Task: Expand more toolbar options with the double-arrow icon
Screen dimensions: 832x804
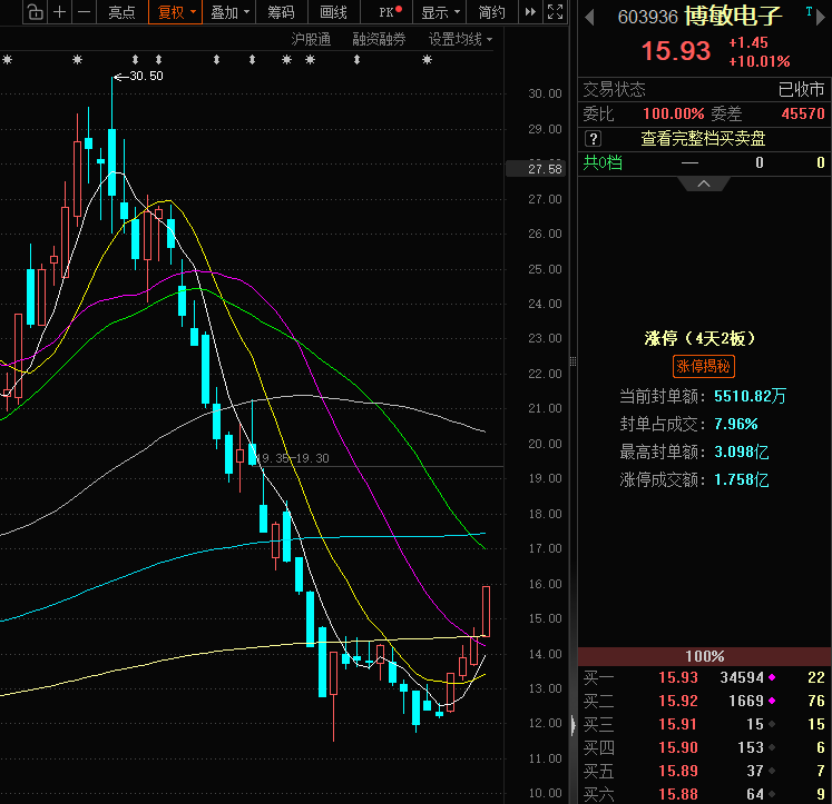Action: (530, 12)
